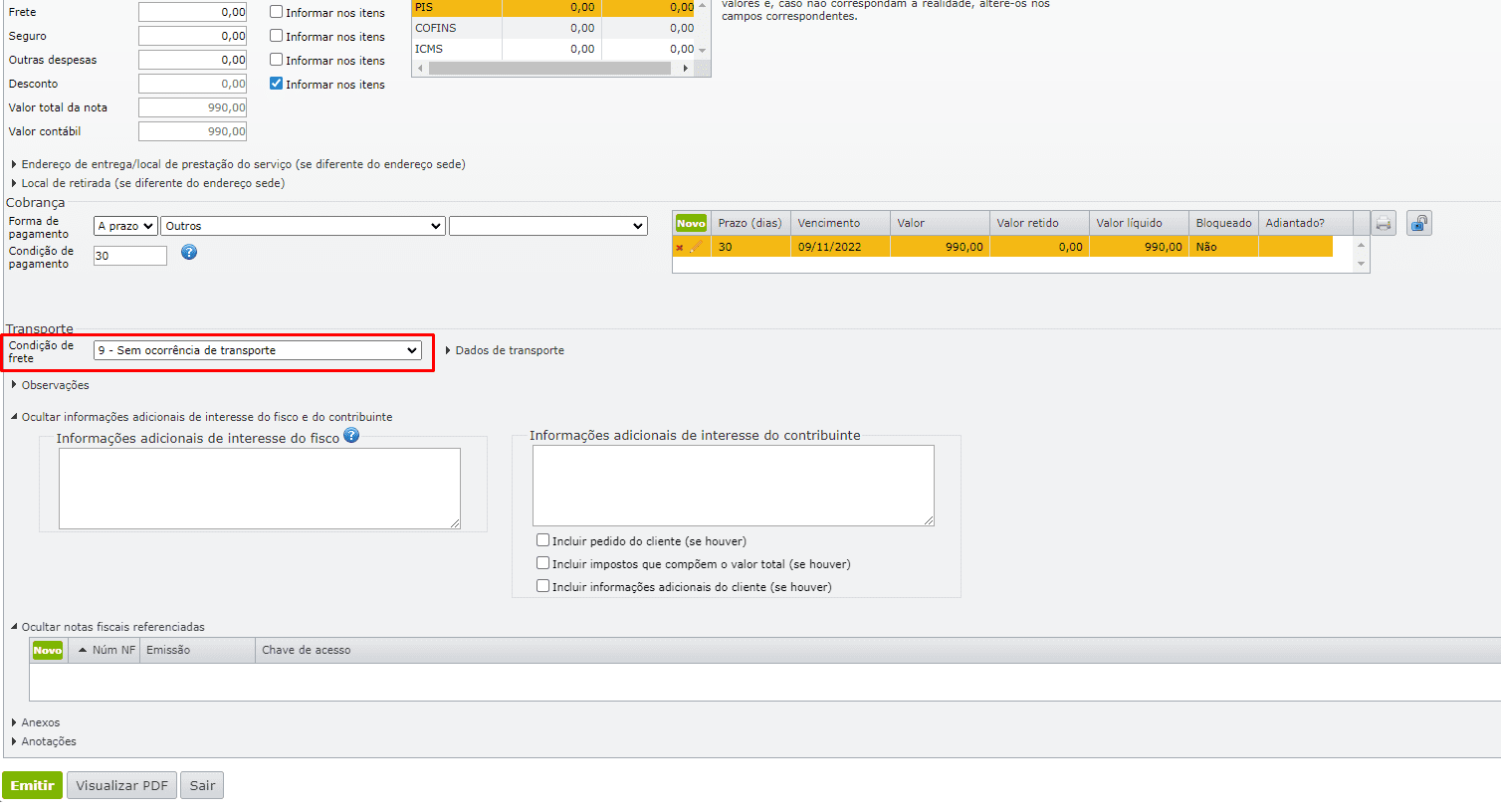The width and height of the screenshot is (1501, 812).
Task: Expand Local de retirada section
Action: pyautogui.click(x=147, y=183)
